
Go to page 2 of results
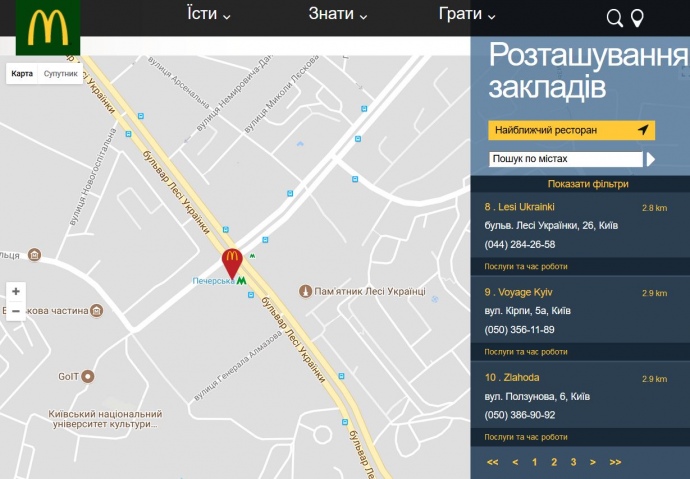pos(553,462)
